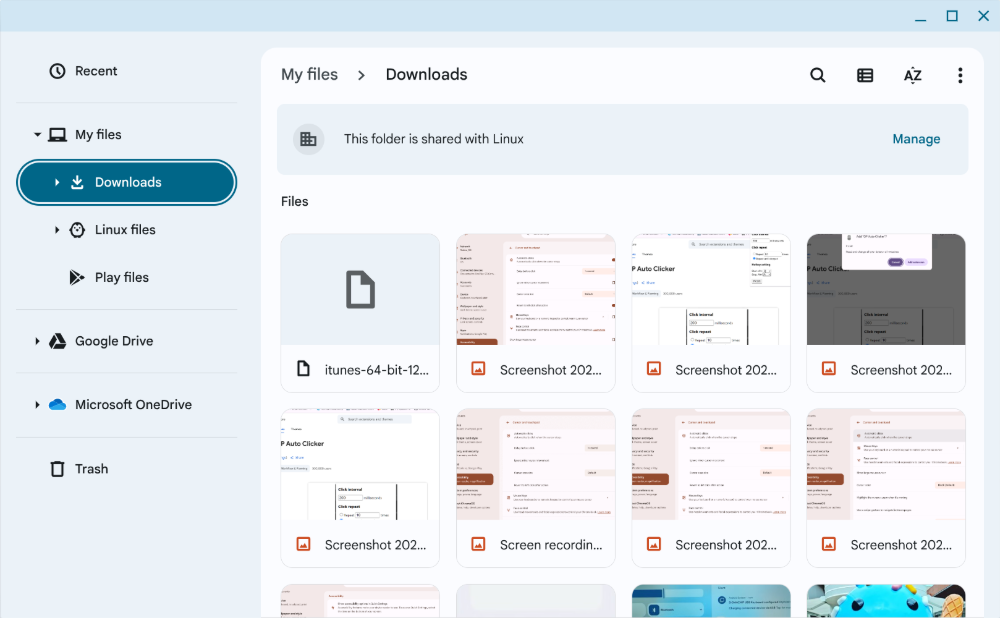Image resolution: width=1000 pixels, height=618 pixels.
Task: Click the Recent clock icon
Action: click(57, 71)
